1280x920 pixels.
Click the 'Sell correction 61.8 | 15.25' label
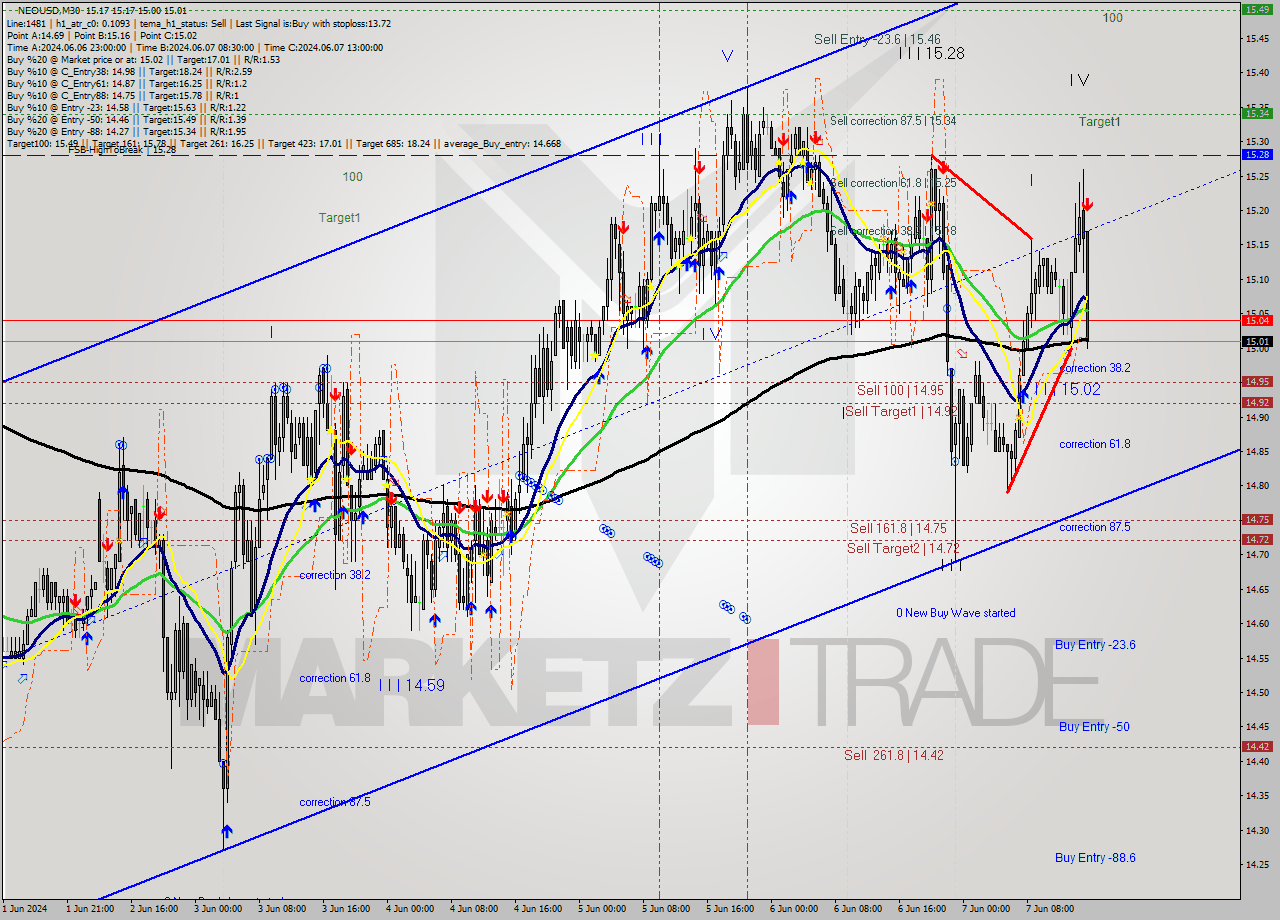pos(892,183)
